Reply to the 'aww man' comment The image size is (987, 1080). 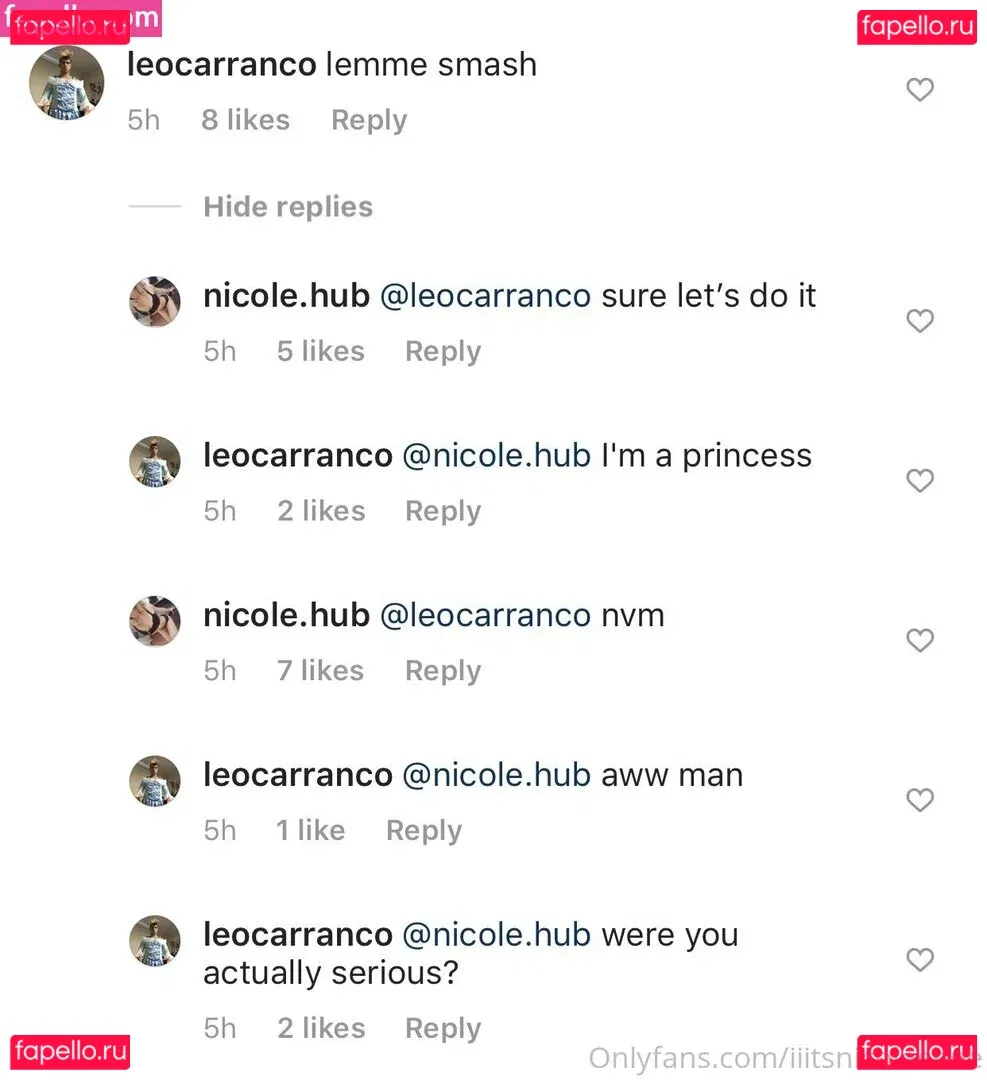point(424,830)
